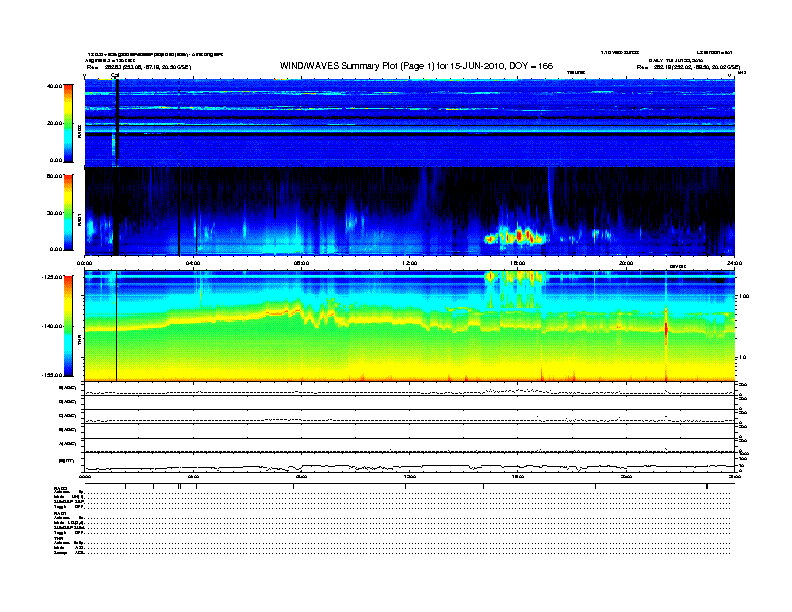
Task: Click the WIND/WAVES Summary Plot title
Action: point(416,66)
